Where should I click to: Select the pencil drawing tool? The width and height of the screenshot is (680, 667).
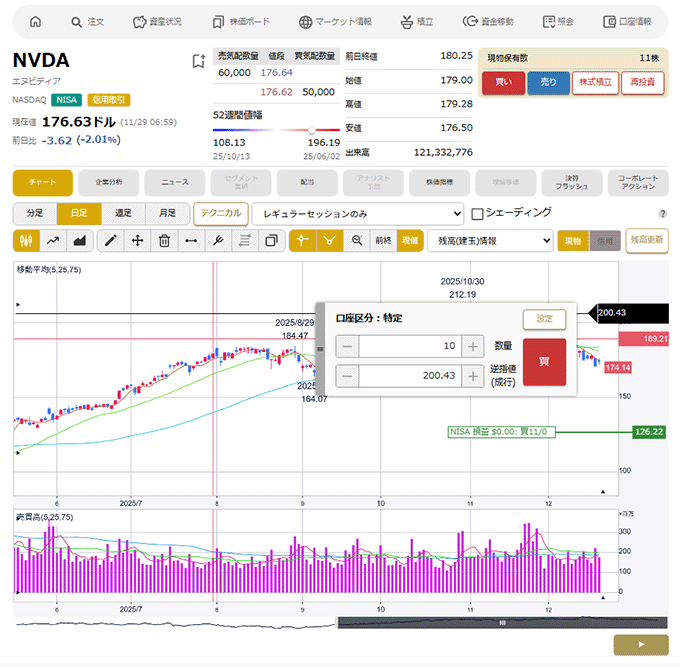111,240
